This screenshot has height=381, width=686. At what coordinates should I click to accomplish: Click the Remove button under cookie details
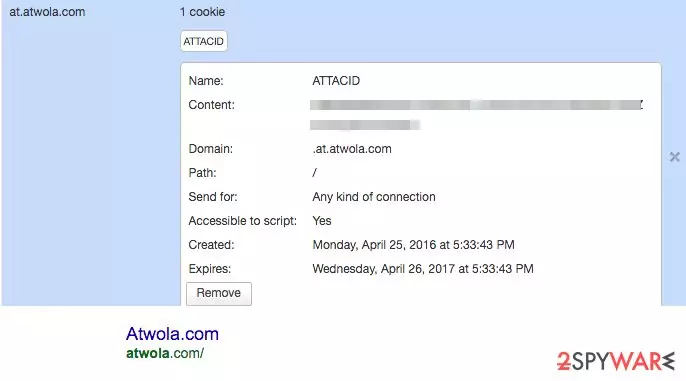(219, 293)
